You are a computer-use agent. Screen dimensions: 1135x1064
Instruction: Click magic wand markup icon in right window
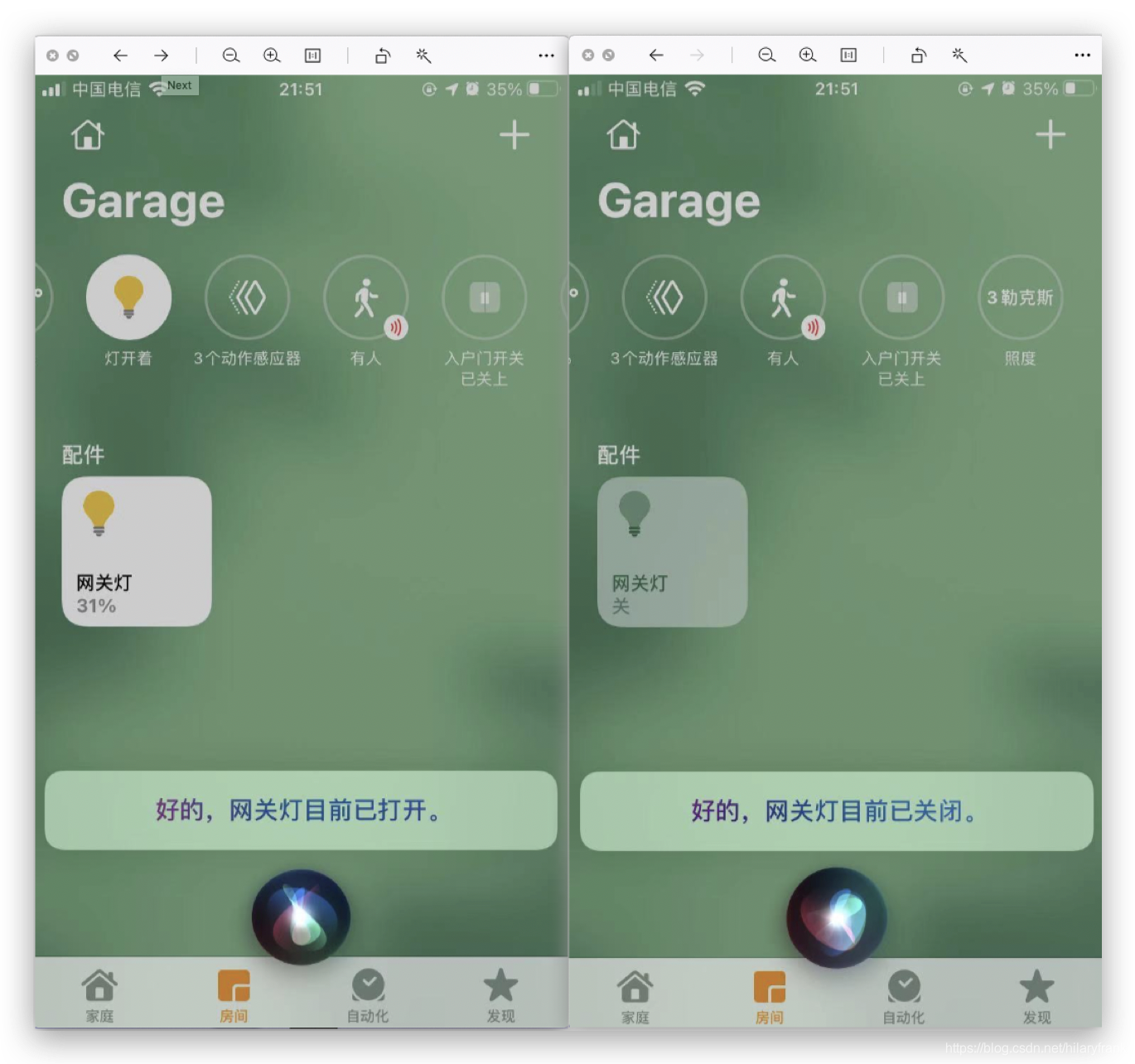[x=959, y=55]
